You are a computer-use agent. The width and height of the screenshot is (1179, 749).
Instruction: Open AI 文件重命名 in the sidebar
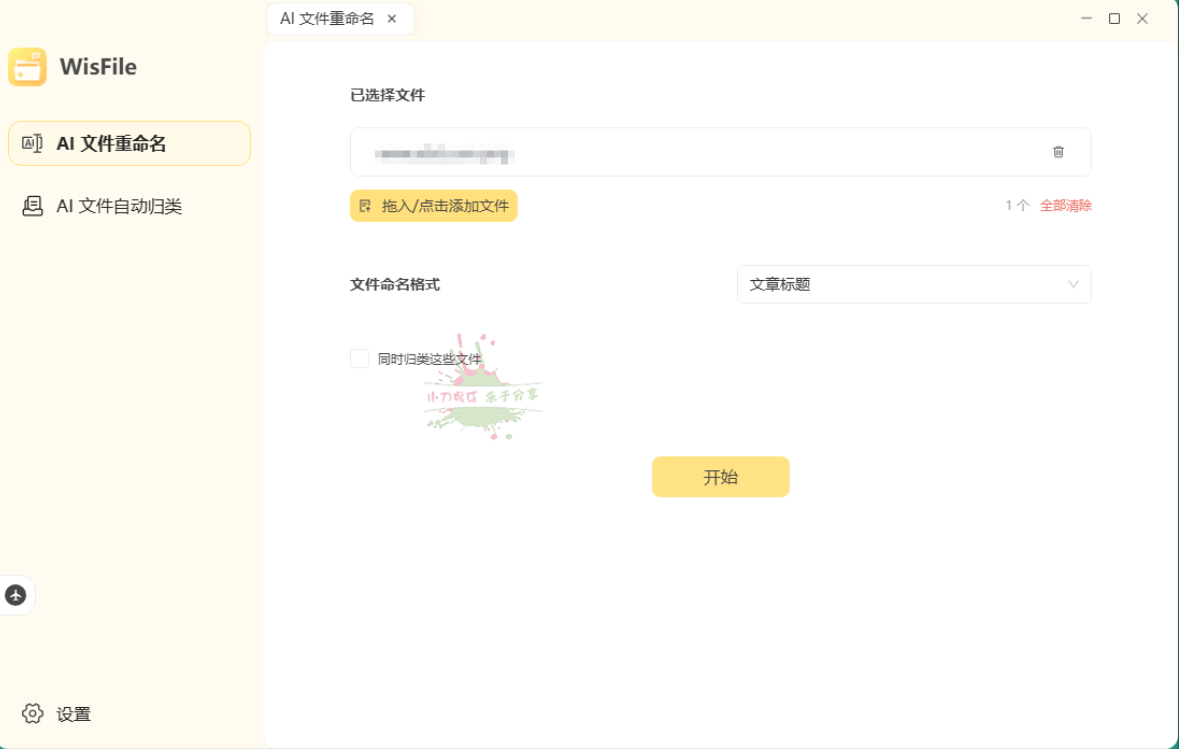pyautogui.click(x=129, y=144)
